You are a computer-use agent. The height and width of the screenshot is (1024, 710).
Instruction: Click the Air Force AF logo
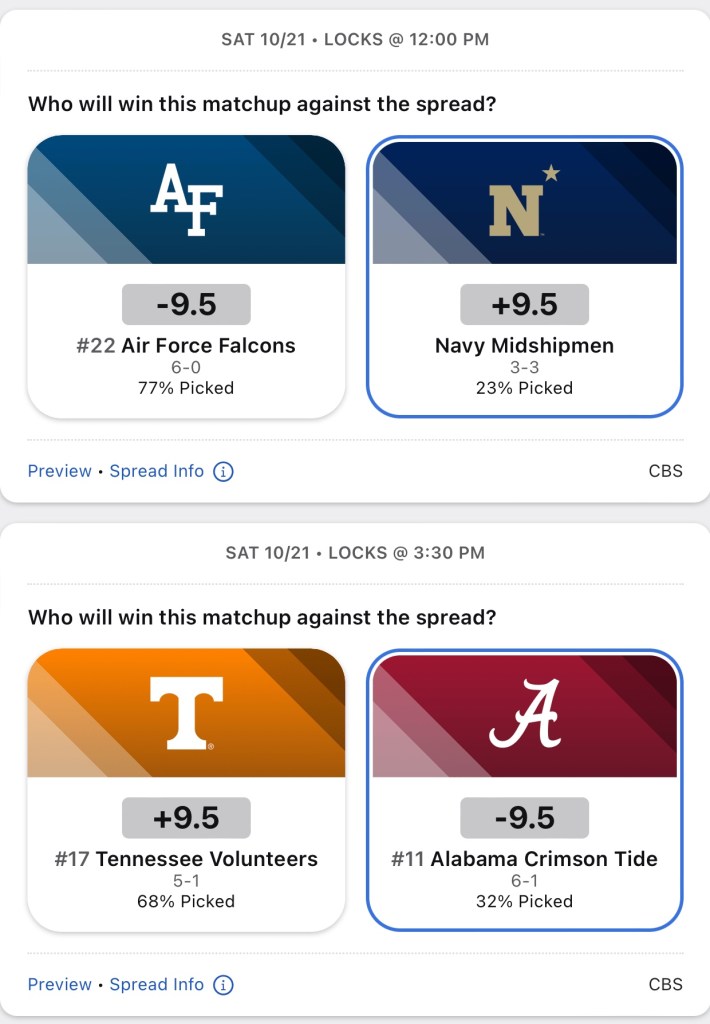pyautogui.click(x=187, y=200)
